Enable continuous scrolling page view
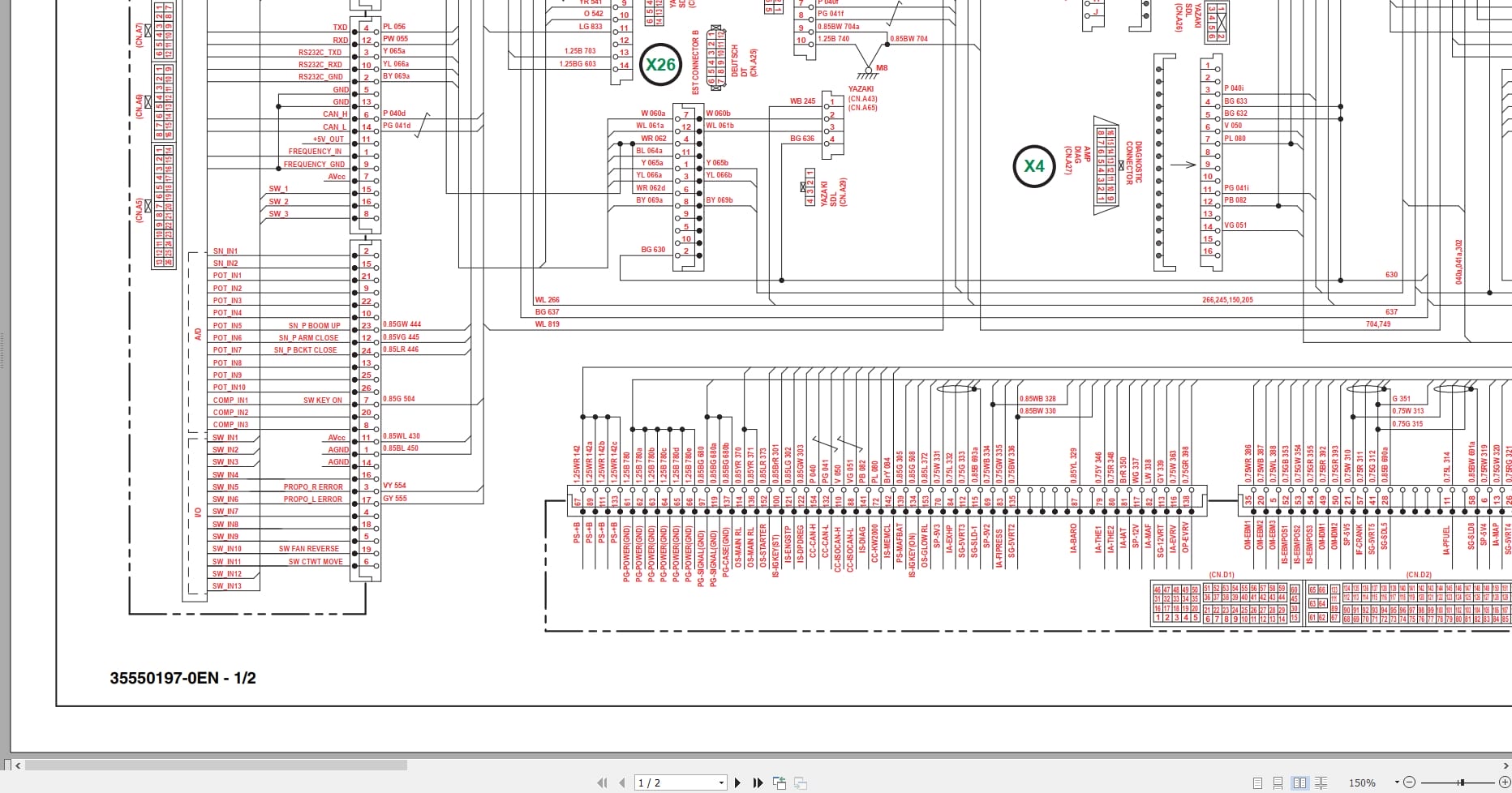The height and width of the screenshot is (793, 1512). click(x=1278, y=782)
